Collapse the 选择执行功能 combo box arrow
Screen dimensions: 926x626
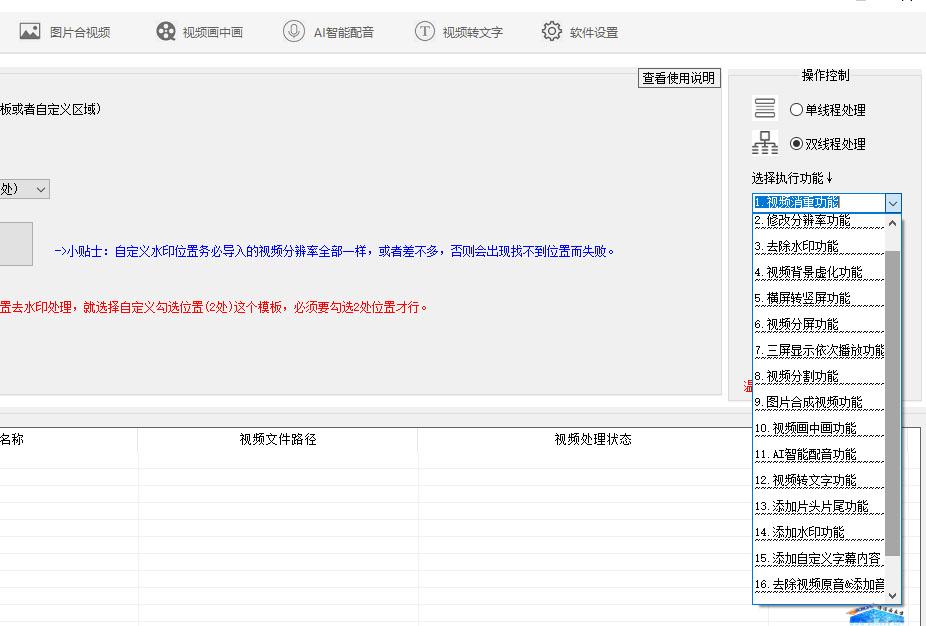pos(893,203)
